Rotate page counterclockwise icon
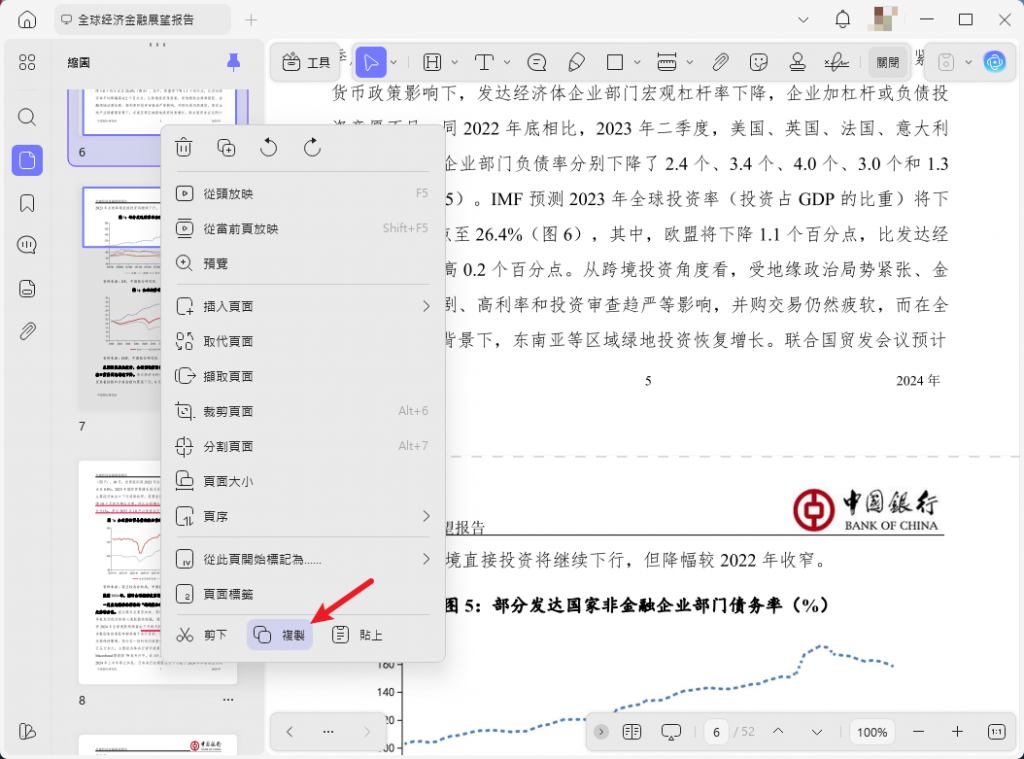1024x759 pixels. click(x=268, y=148)
